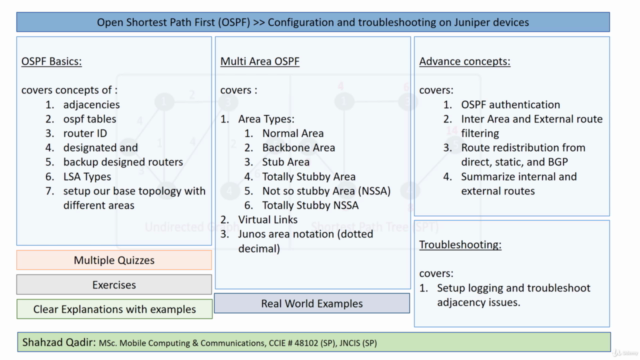Click 'Virtual Links' list item
This screenshot has height=360, width=640.
click(x=268, y=219)
